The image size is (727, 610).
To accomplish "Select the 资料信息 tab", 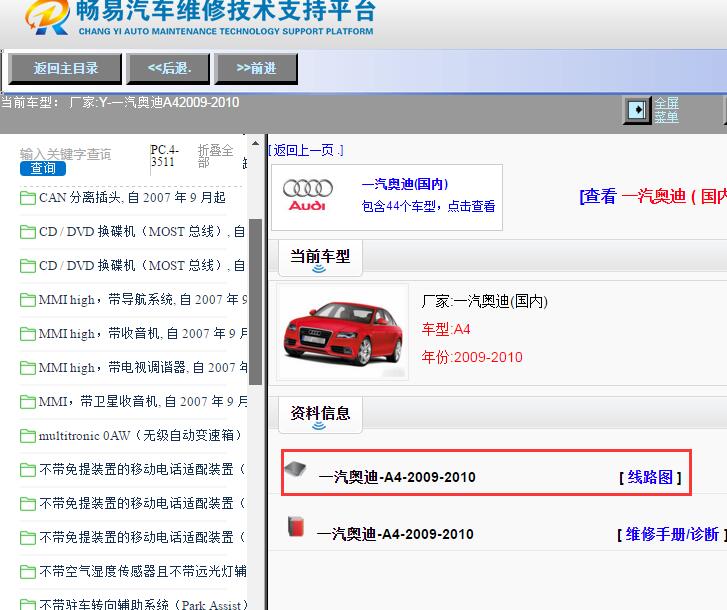I will tap(320, 415).
